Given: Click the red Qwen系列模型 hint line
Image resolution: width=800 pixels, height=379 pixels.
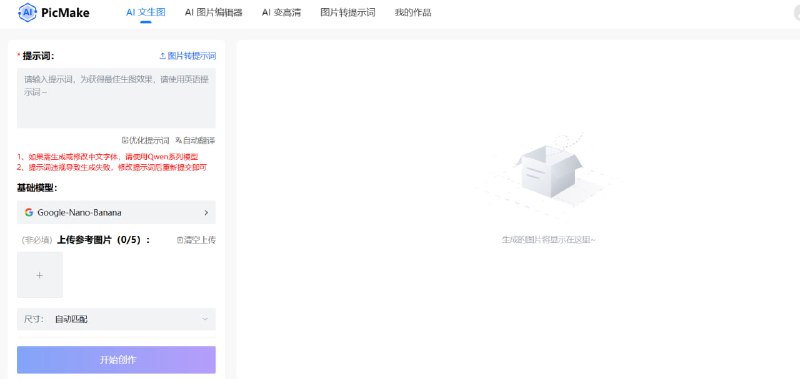Looking at the screenshot, I should pyautogui.click(x=107, y=157).
